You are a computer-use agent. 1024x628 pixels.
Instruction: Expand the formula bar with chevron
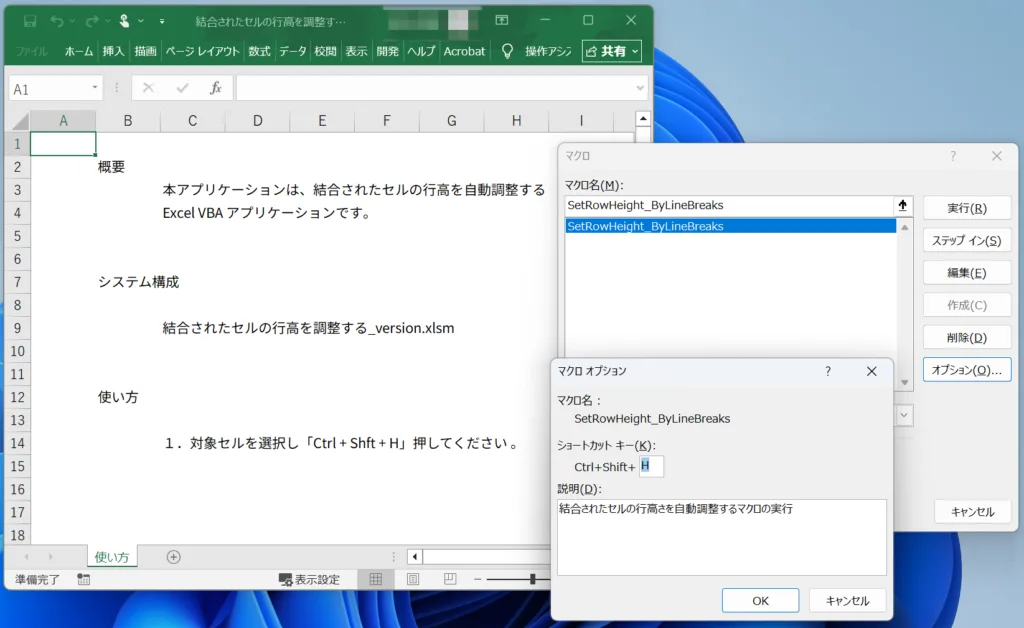coord(640,88)
